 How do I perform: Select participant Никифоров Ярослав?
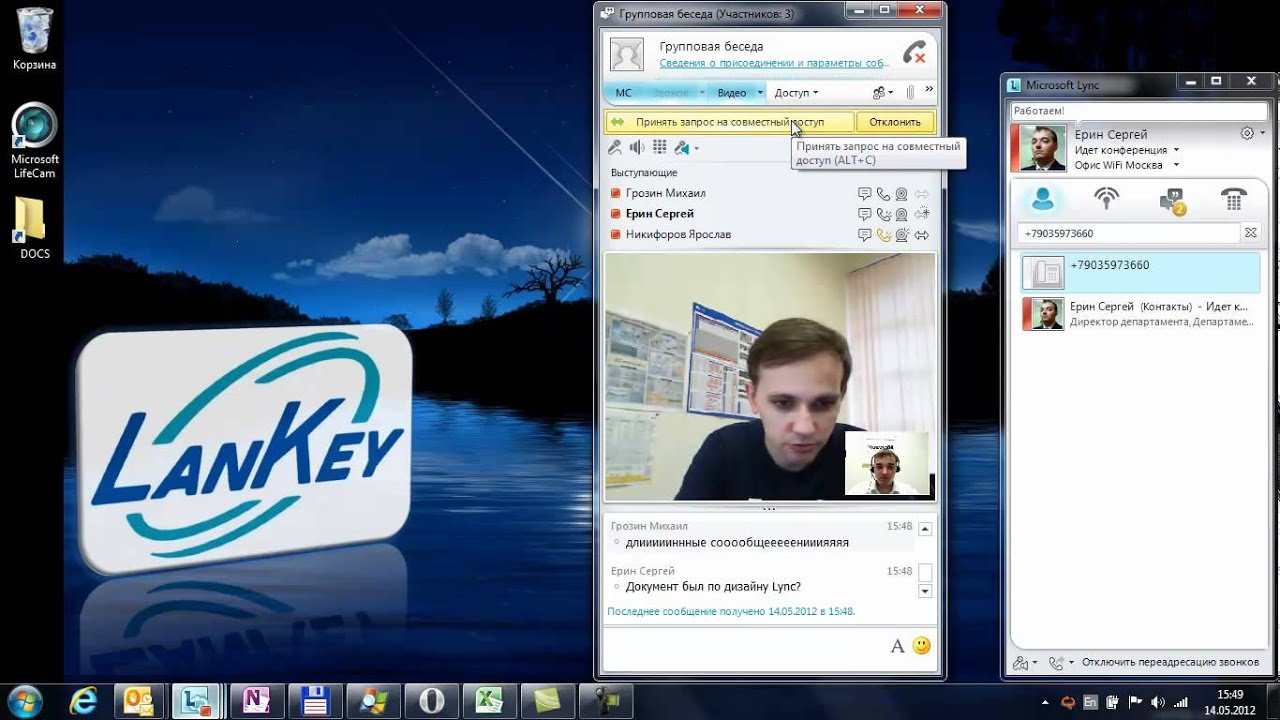678,235
